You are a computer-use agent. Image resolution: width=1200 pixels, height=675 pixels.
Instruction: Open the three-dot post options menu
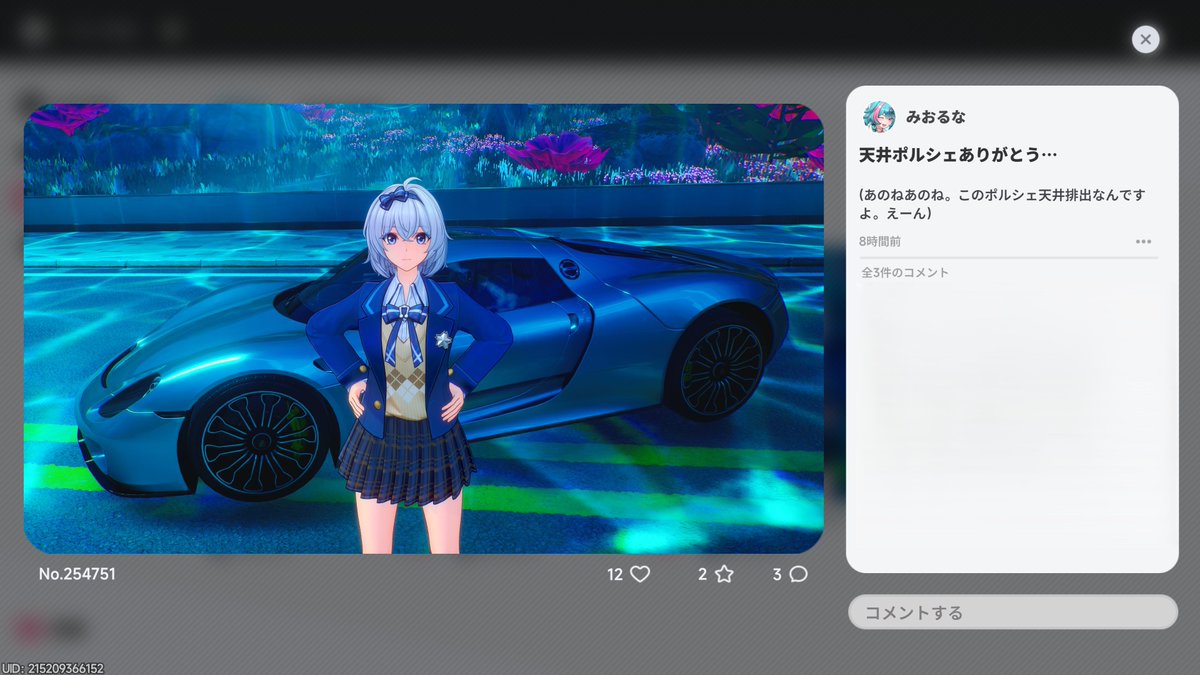click(1144, 242)
